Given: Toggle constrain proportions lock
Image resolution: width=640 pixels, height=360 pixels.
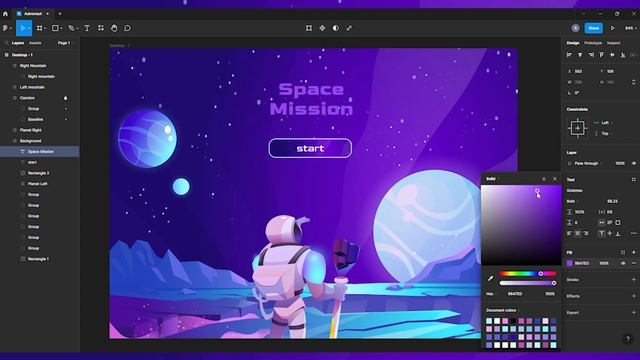Looking at the screenshot, I should tap(633, 82).
